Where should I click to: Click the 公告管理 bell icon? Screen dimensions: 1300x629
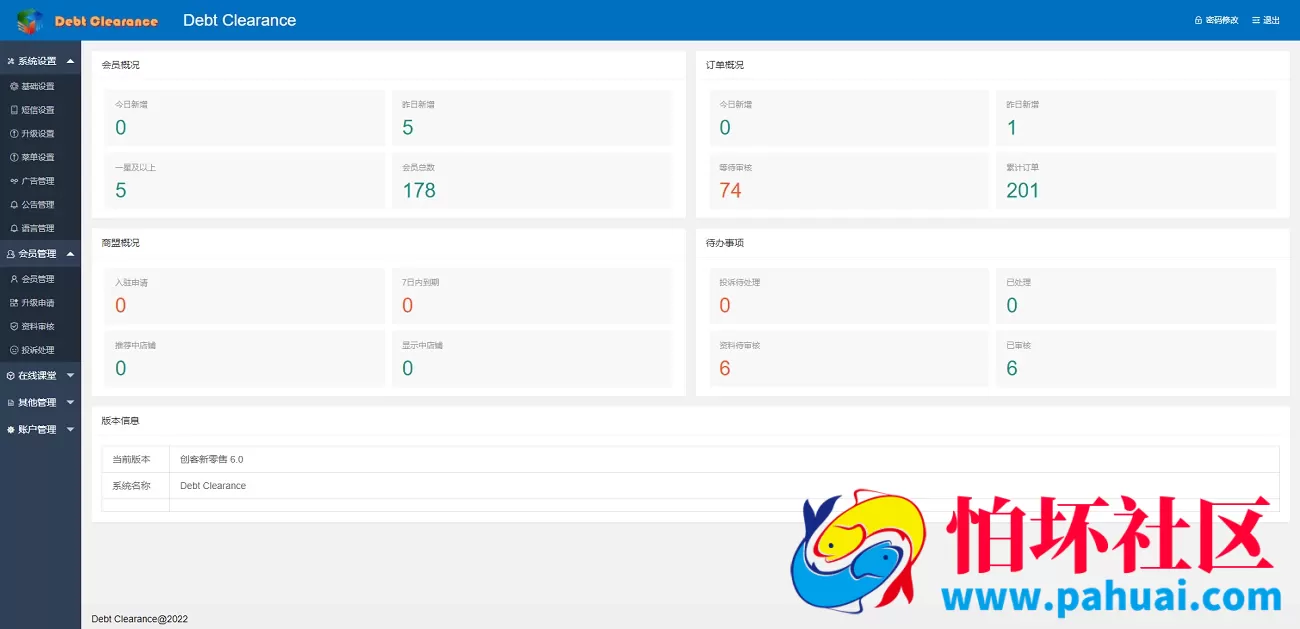tap(14, 204)
